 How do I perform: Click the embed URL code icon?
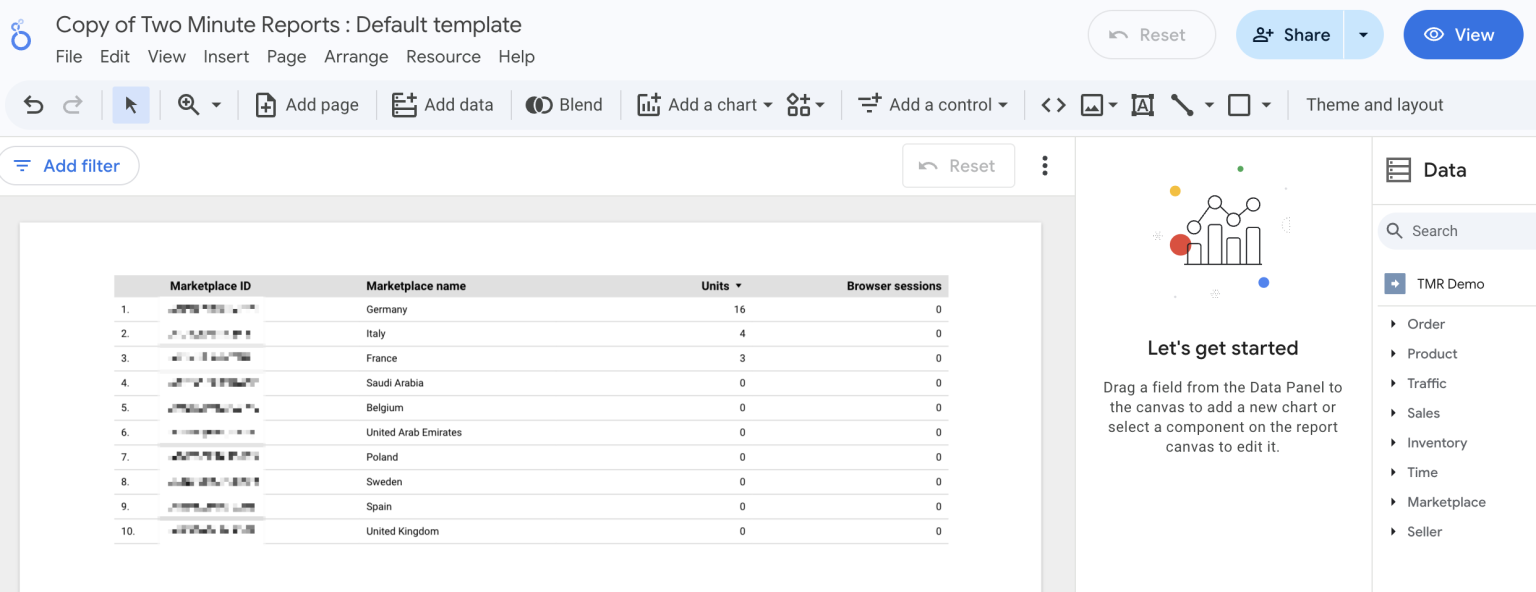1053,105
